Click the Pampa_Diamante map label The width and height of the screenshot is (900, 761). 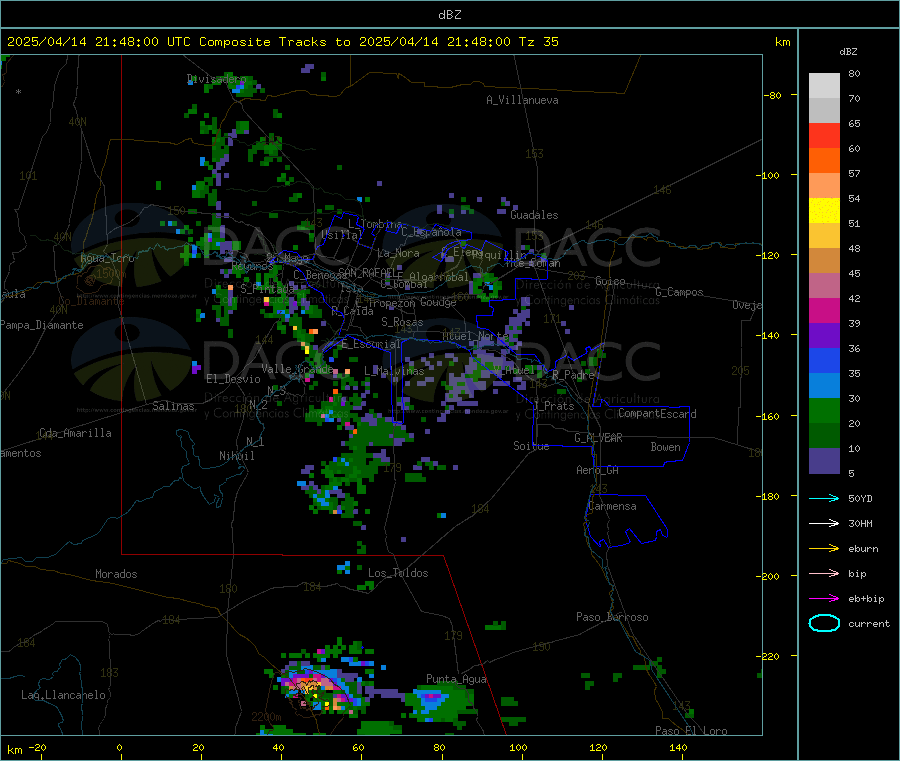[x=42, y=325]
